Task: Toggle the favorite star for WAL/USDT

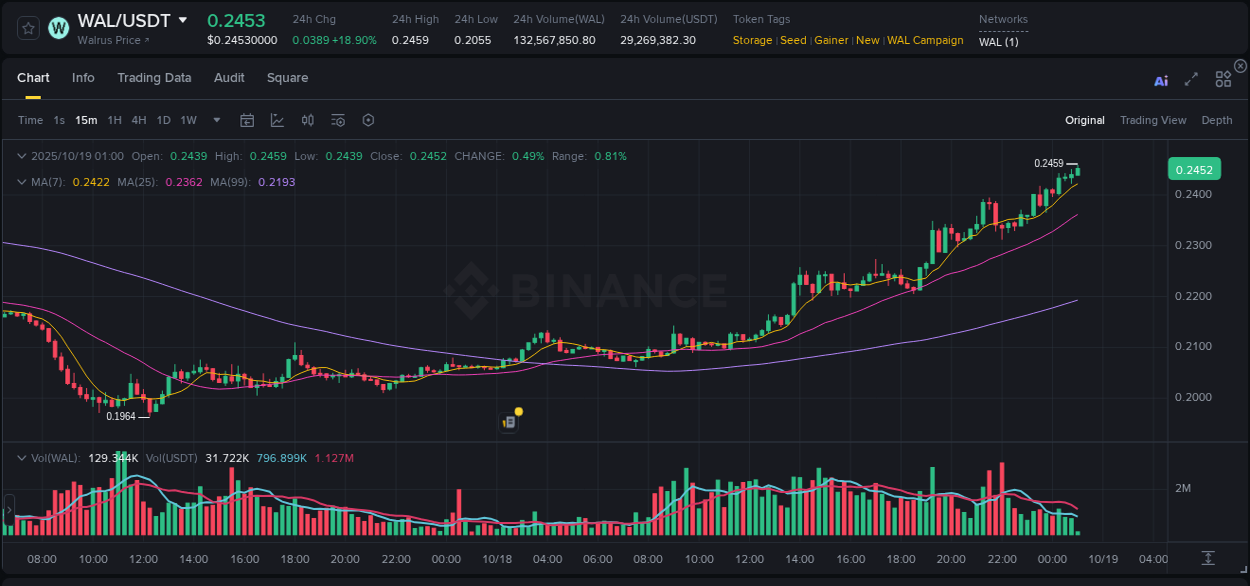Action: [27, 28]
